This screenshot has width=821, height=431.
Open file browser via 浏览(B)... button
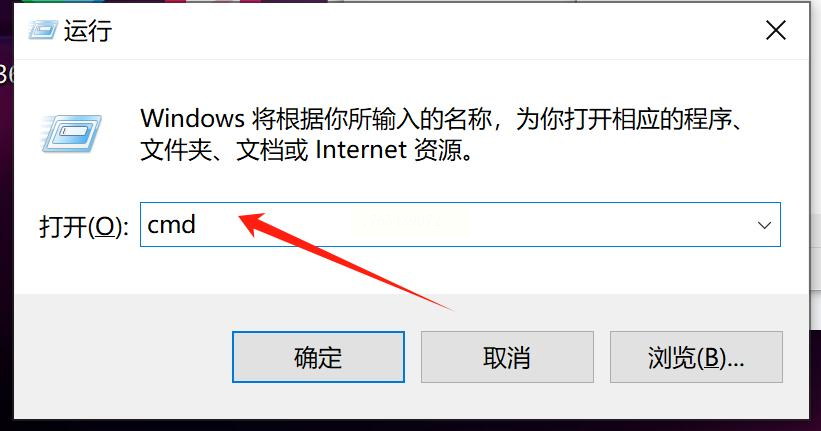point(696,357)
